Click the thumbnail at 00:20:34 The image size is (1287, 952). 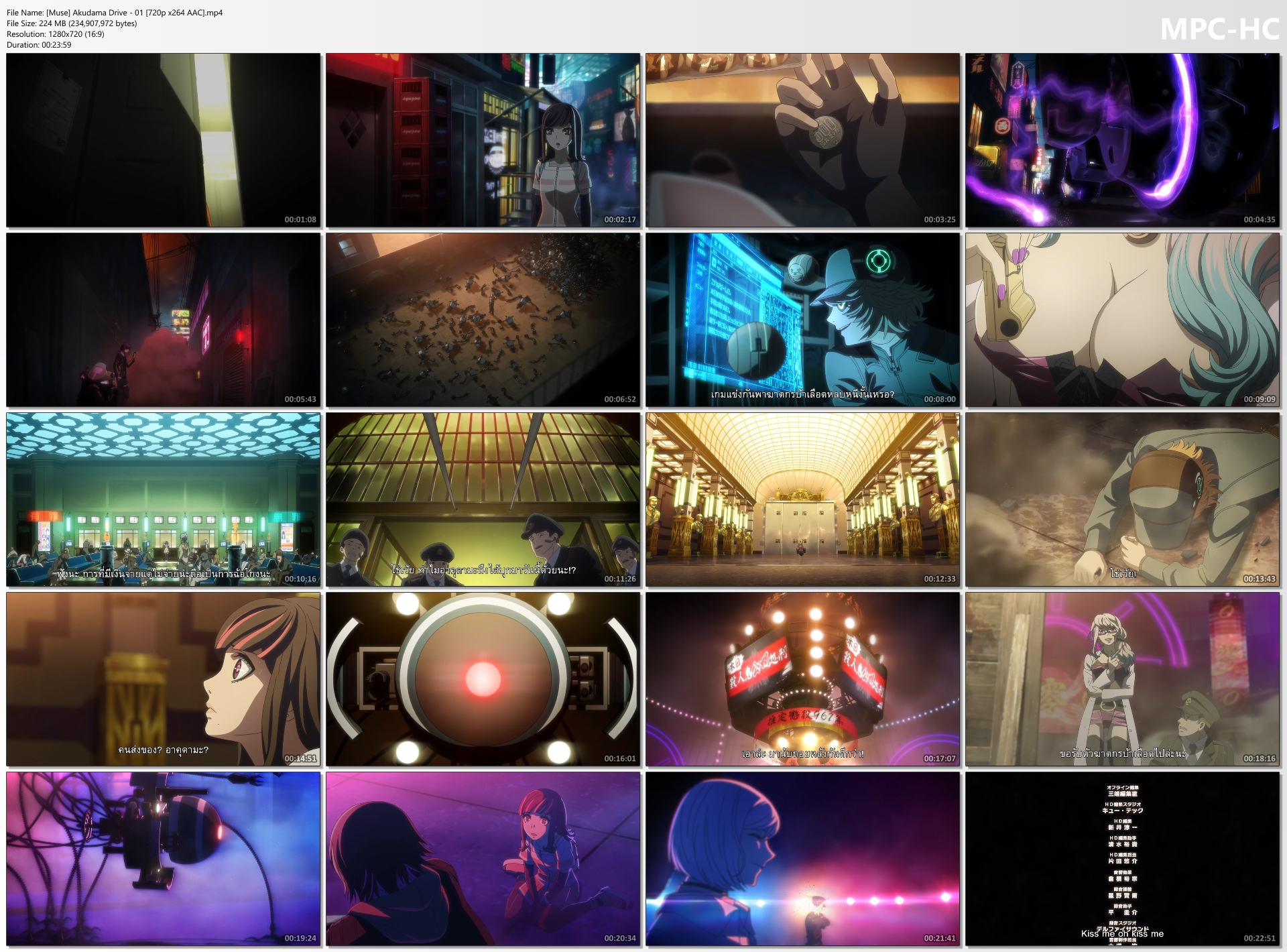coord(483,859)
